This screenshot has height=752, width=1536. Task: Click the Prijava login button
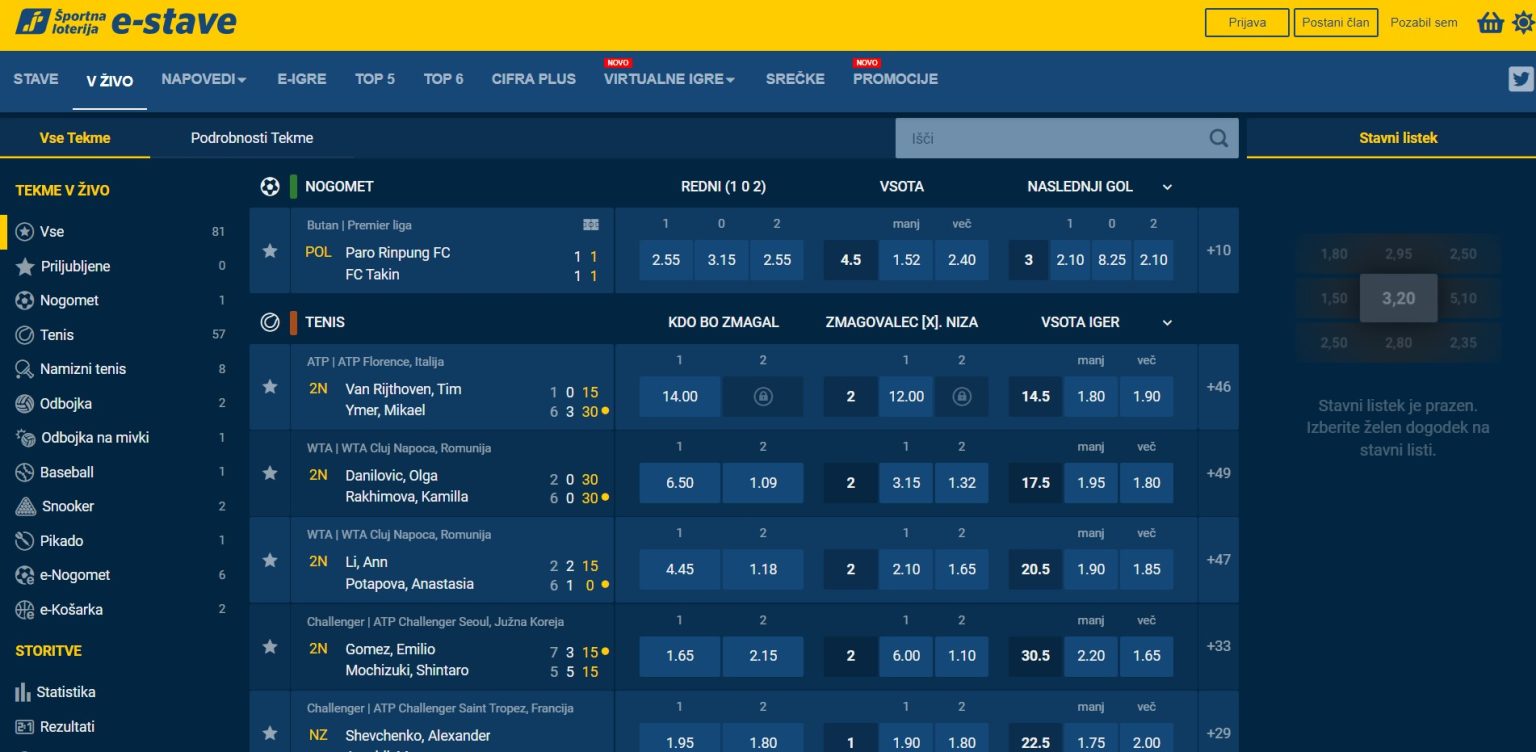[1246, 23]
